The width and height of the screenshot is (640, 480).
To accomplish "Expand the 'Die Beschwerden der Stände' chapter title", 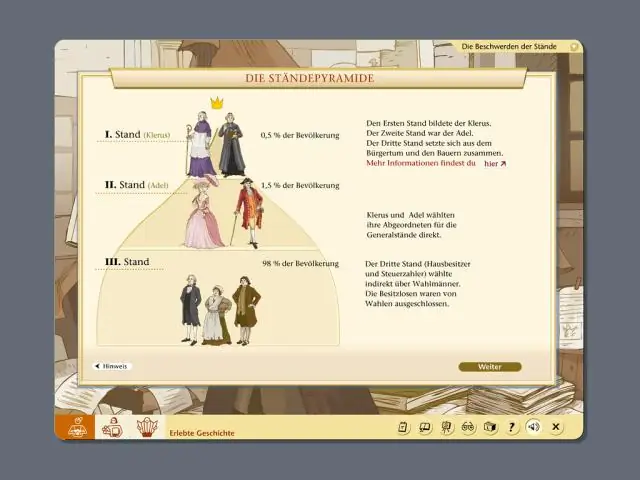I will (509, 47).
